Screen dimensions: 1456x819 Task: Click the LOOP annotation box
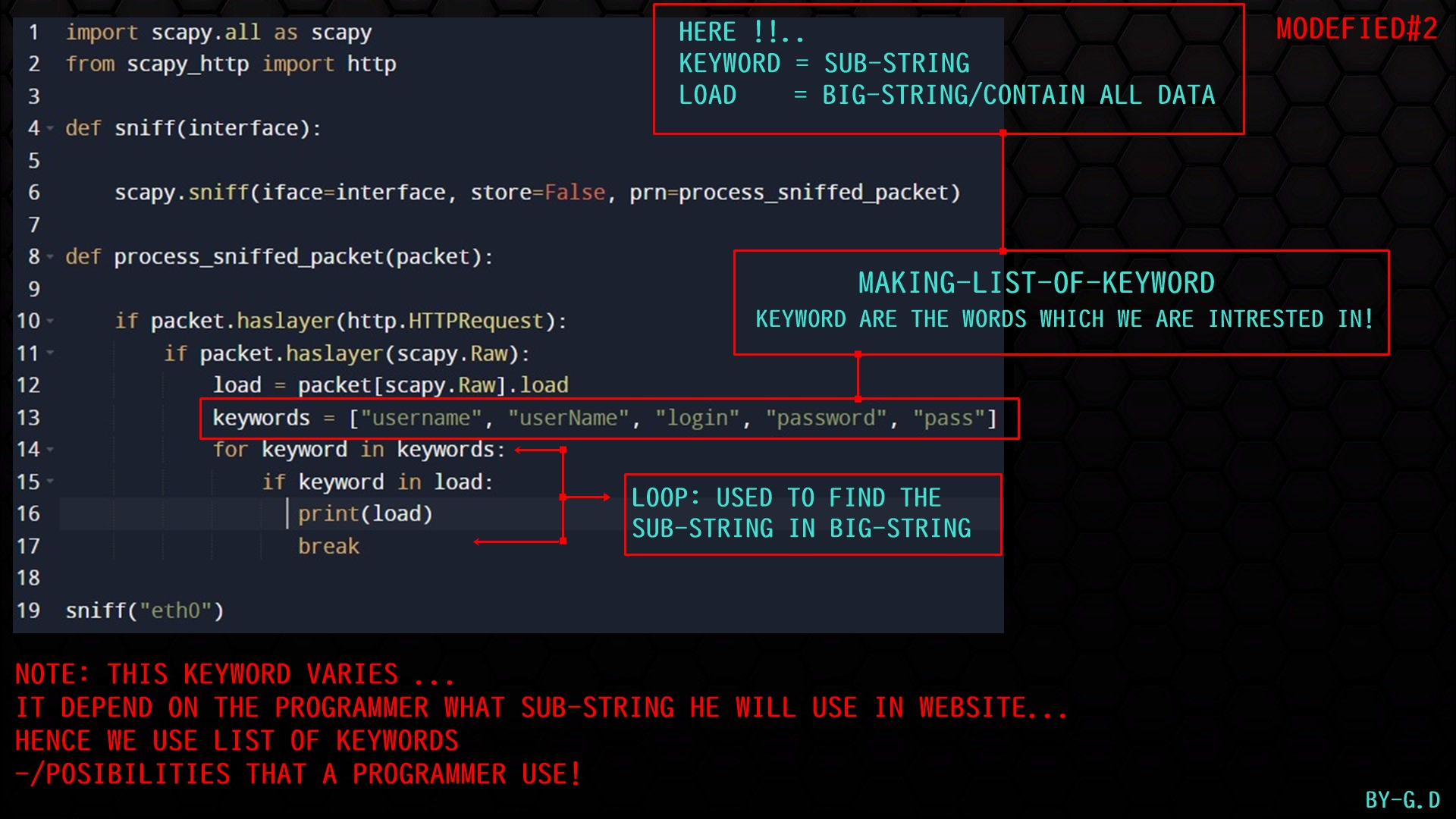(811, 513)
